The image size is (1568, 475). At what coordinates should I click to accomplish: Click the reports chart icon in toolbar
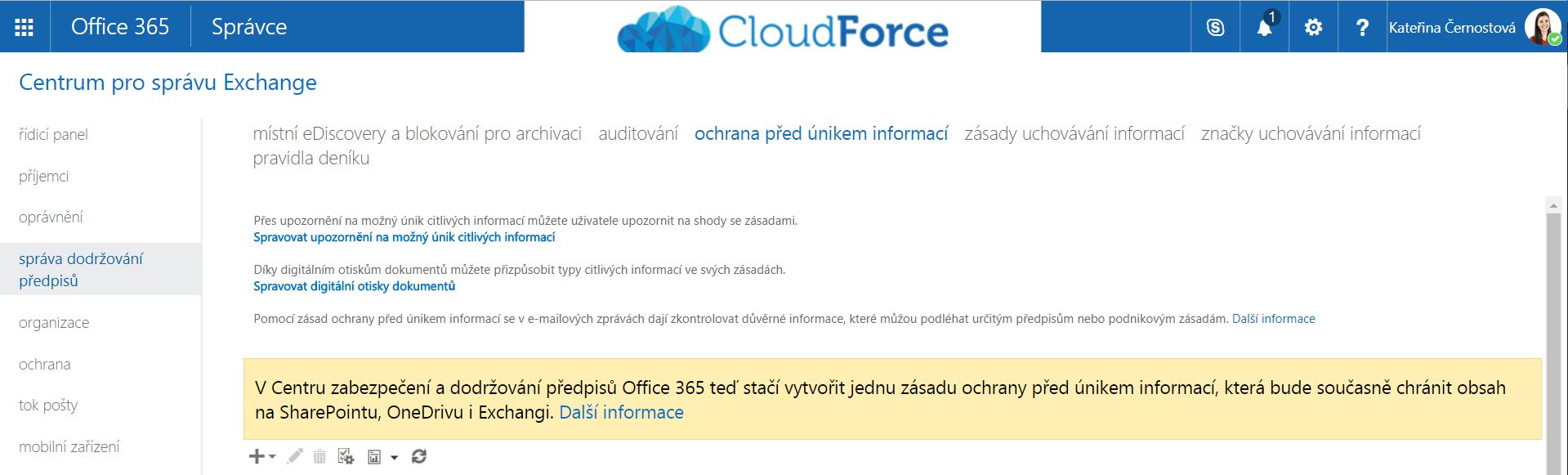point(374,457)
